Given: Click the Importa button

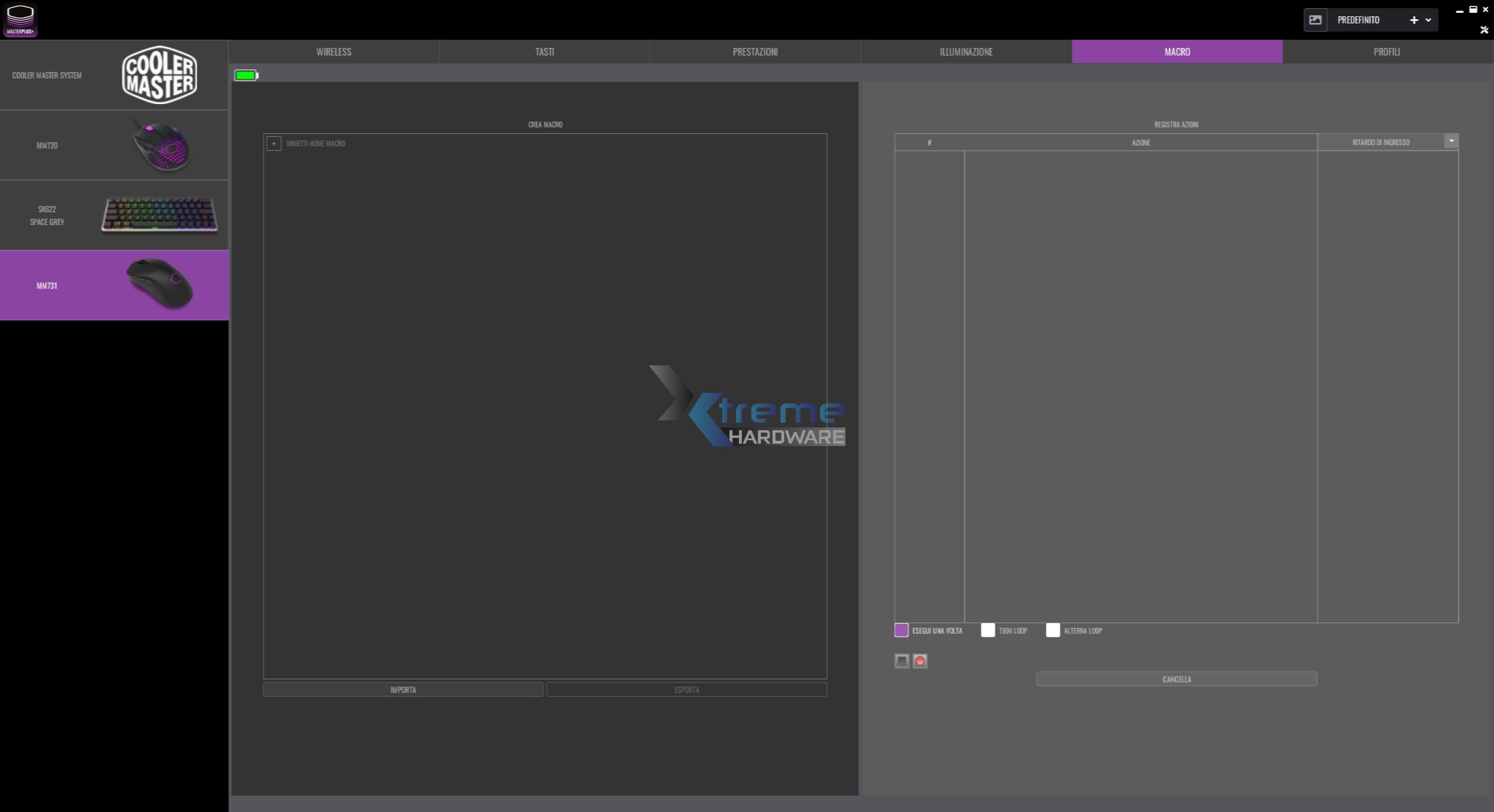Looking at the screenshot, I should [x=403, y=690].
